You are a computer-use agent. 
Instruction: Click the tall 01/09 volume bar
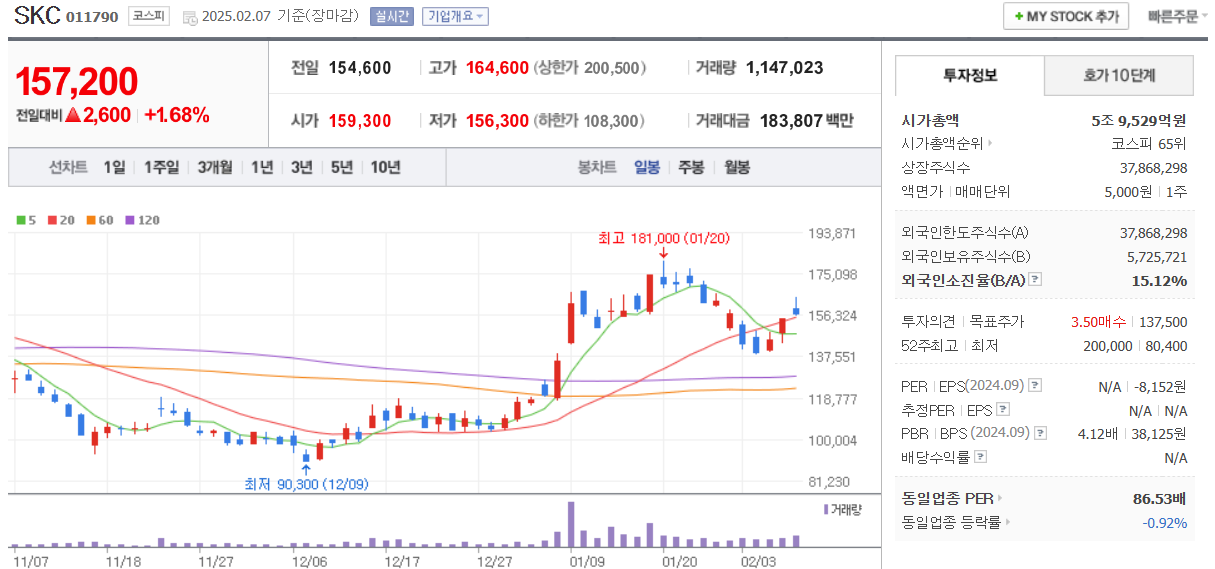pyautogui.click(x=571, y=524)
